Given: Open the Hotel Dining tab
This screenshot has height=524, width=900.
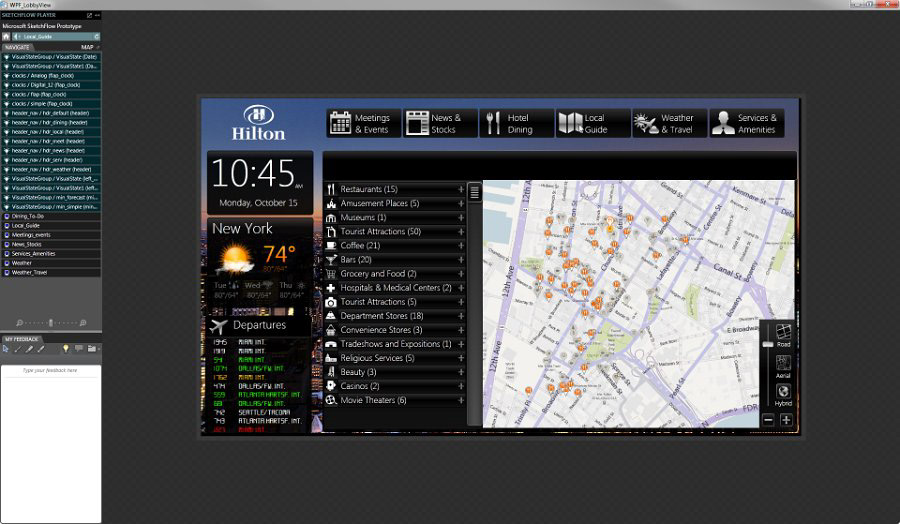Looking at the screenshot, I should coord(517,123).
